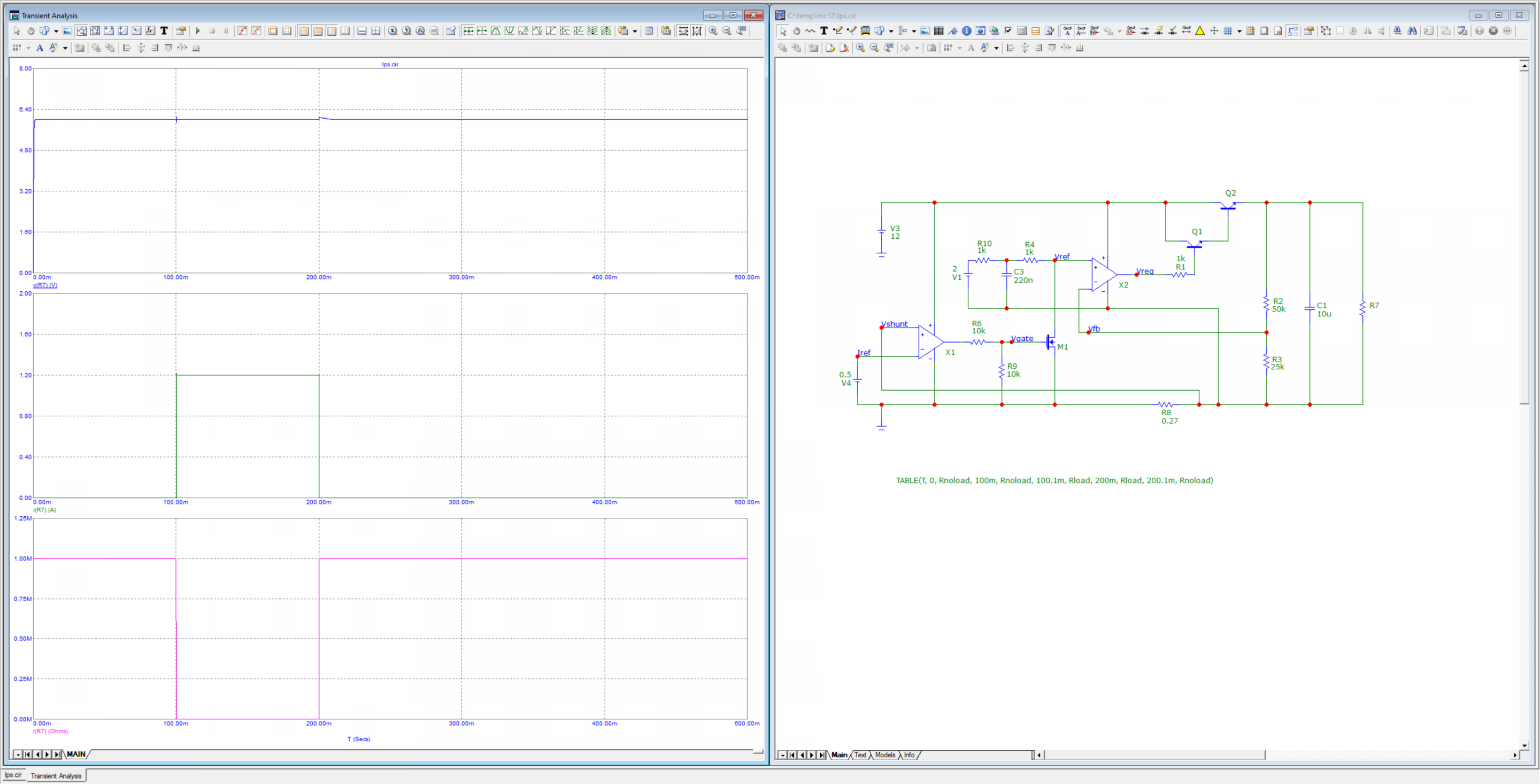Toggle the grid display in schematic toolbar

1228,30
